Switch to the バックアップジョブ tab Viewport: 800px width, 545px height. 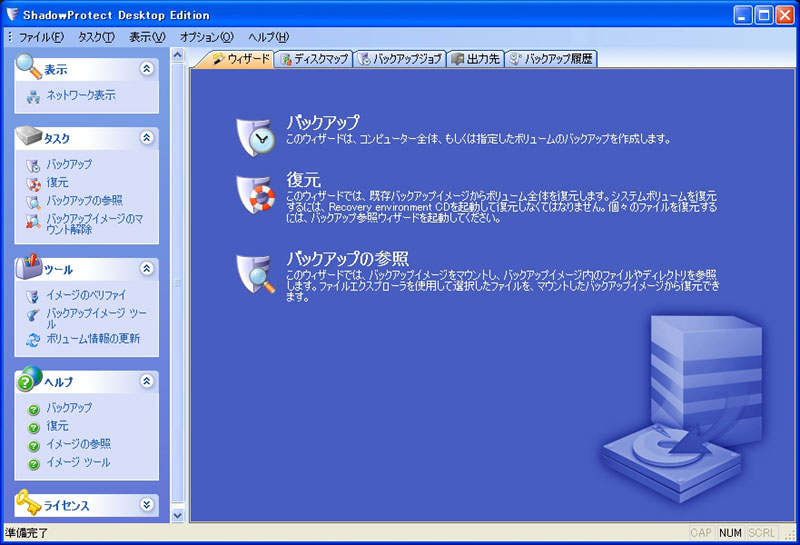(x=400, y=59)
